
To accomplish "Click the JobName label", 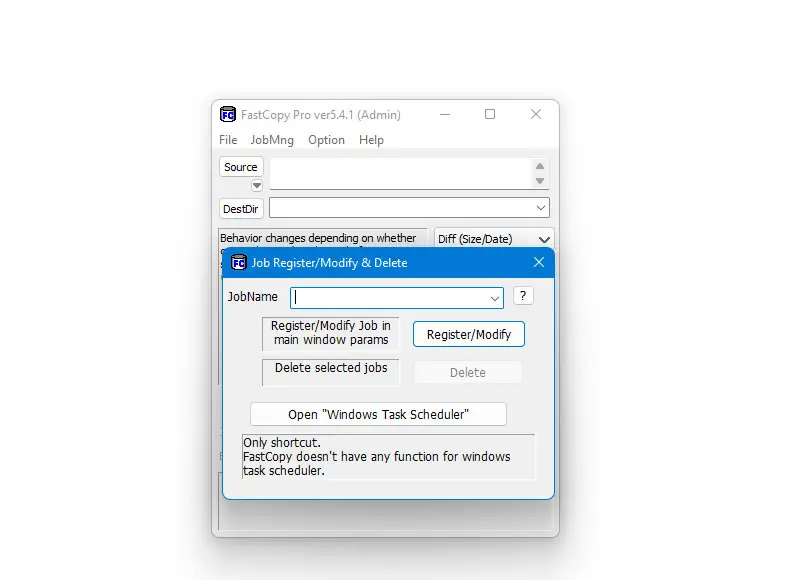I will (252, 297).
